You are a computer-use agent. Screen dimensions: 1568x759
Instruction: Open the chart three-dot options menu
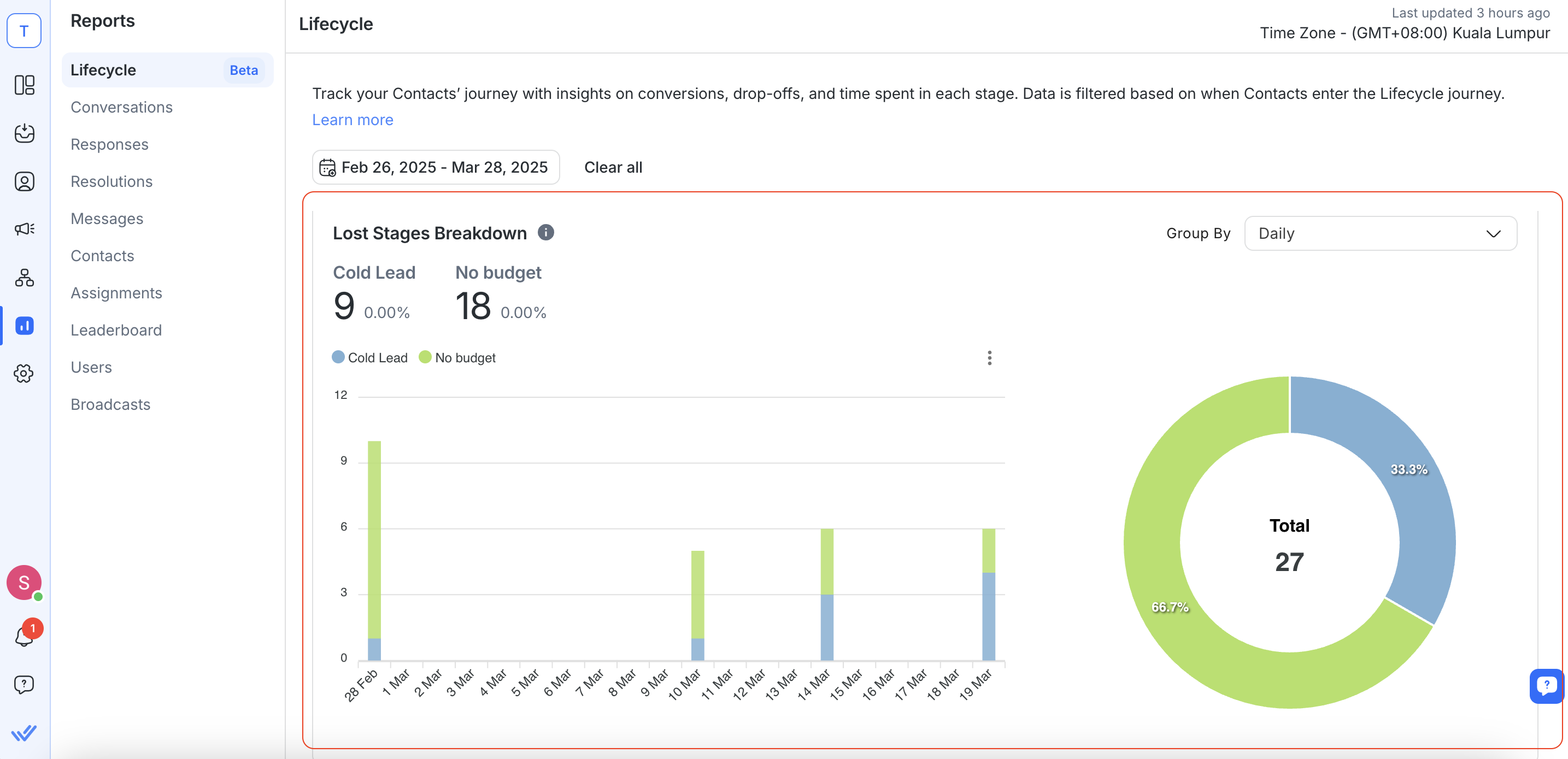pyautogui.click(x=989, y=357)
